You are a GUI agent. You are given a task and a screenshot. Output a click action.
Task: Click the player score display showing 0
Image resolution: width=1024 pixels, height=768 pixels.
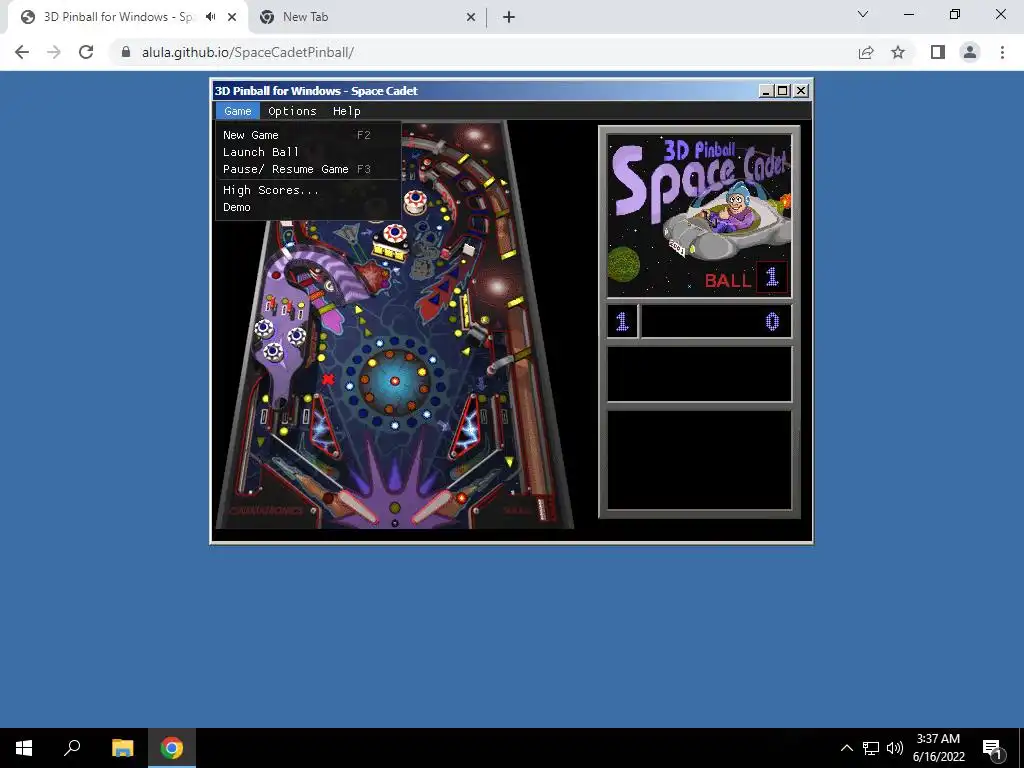pyautogui.click(x=716, y=321)
